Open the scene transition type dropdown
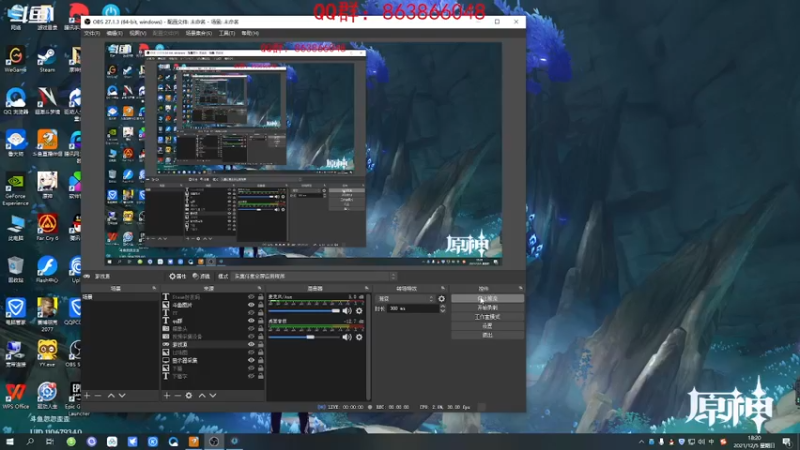 (x=406, y=298)
